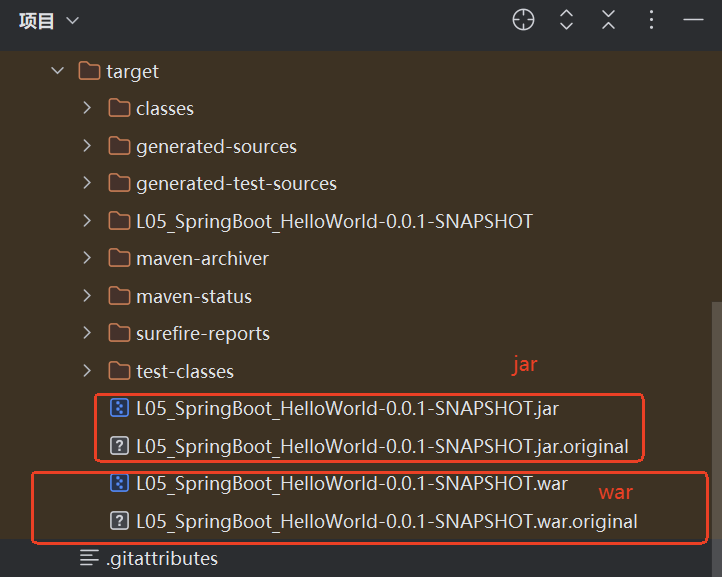Collapse the target folder chevron

[58, 71]
